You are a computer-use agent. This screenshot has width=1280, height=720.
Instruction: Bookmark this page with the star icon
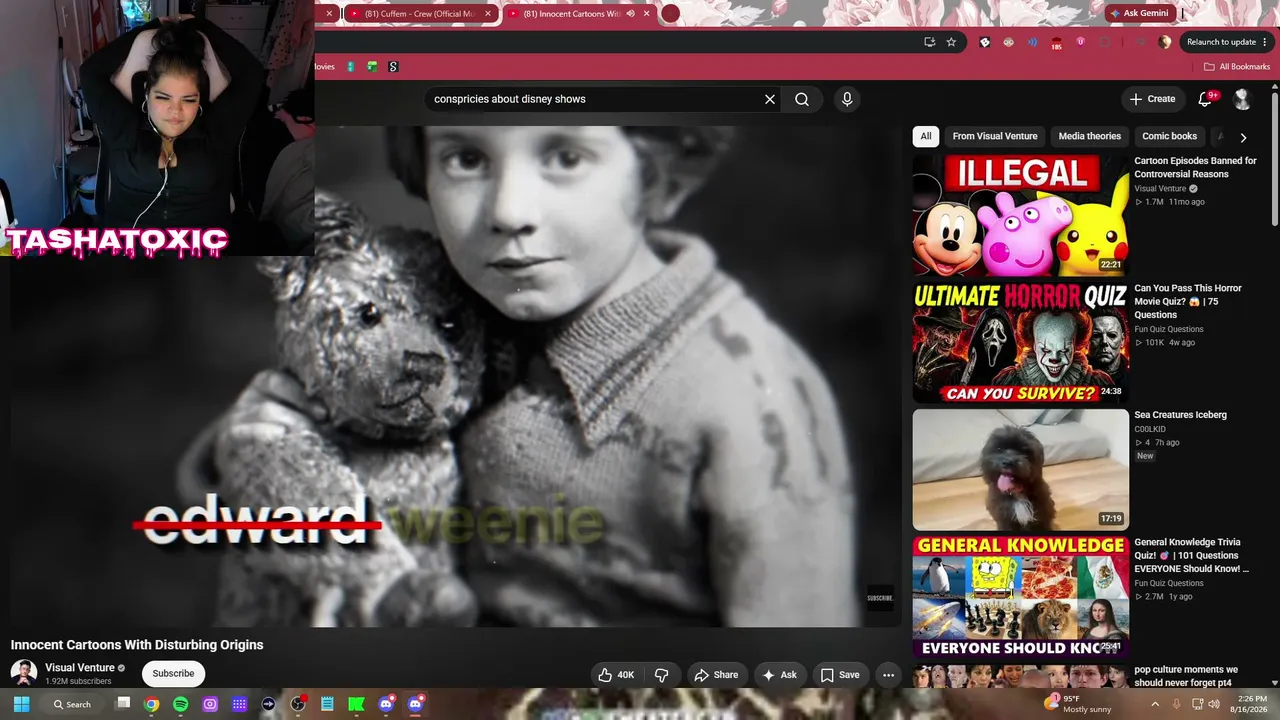click(951, 42)
